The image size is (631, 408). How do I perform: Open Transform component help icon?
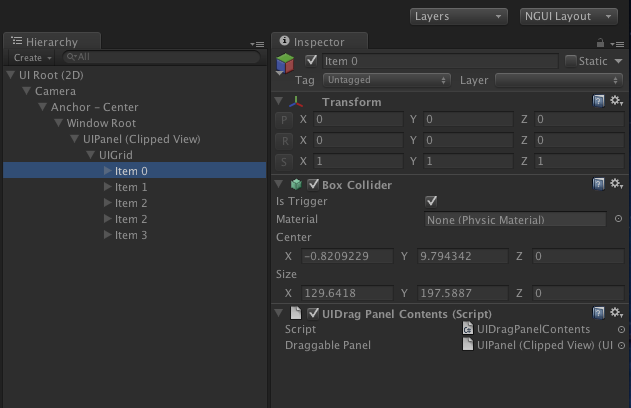click(x=598, y=101)
